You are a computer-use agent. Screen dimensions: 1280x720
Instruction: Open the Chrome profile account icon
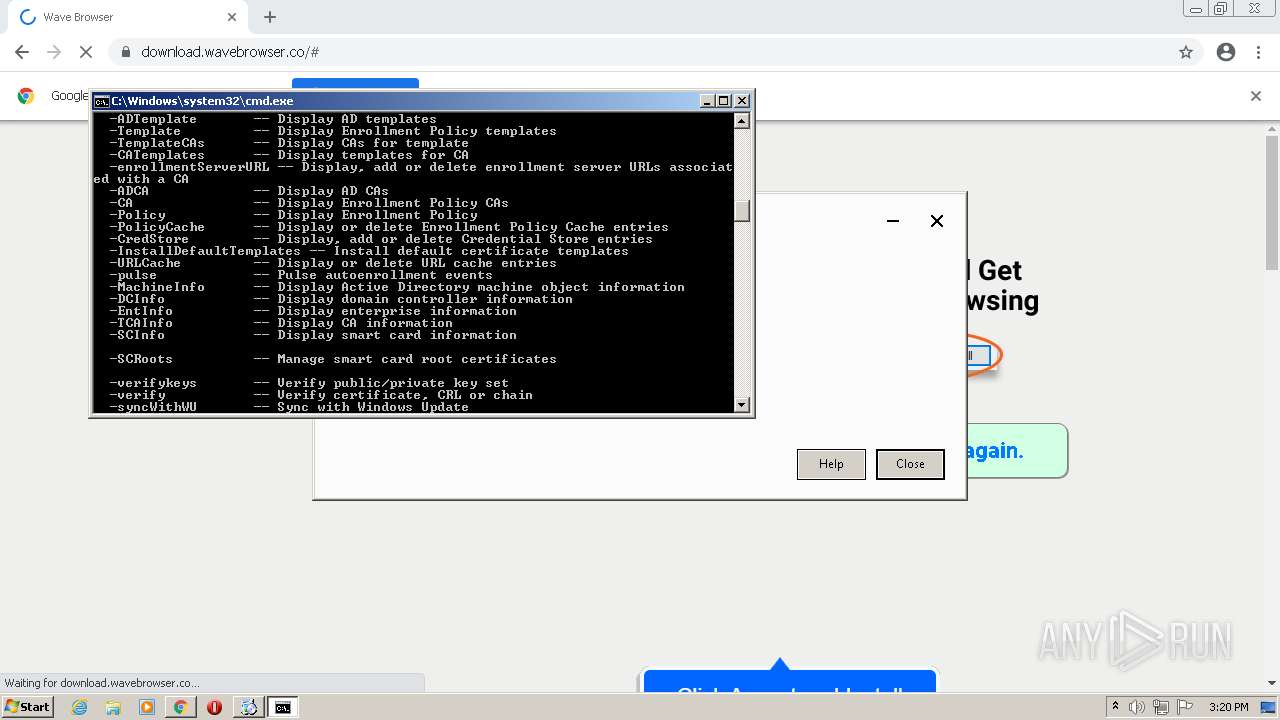(1226, 52)
